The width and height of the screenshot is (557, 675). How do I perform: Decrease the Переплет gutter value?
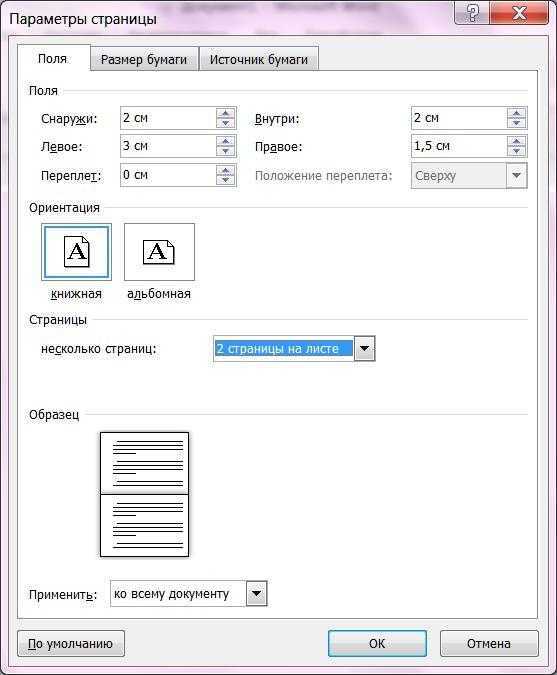click(x=226, y=180)
